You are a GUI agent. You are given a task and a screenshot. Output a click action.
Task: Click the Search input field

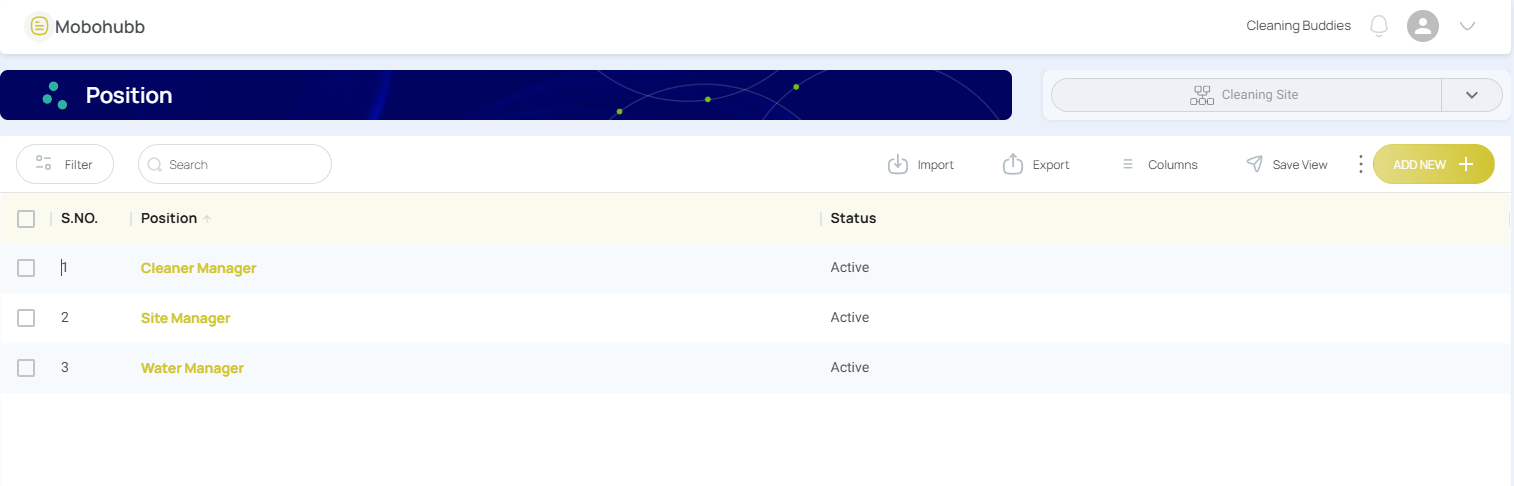pyautogui.click(x=235, y=164)
